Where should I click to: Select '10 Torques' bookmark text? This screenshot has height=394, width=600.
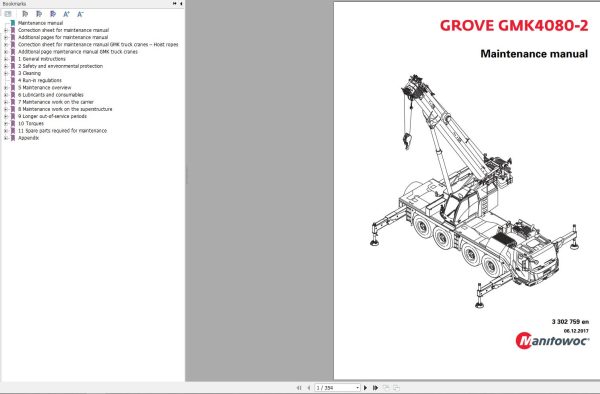coord(31,124)
